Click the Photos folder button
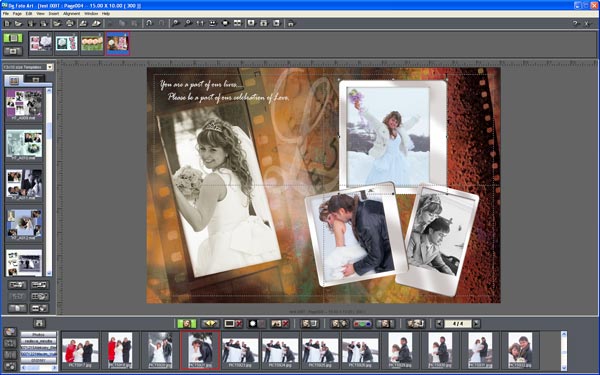This screenshot has width=600, height=375. (x=38, y=334)
